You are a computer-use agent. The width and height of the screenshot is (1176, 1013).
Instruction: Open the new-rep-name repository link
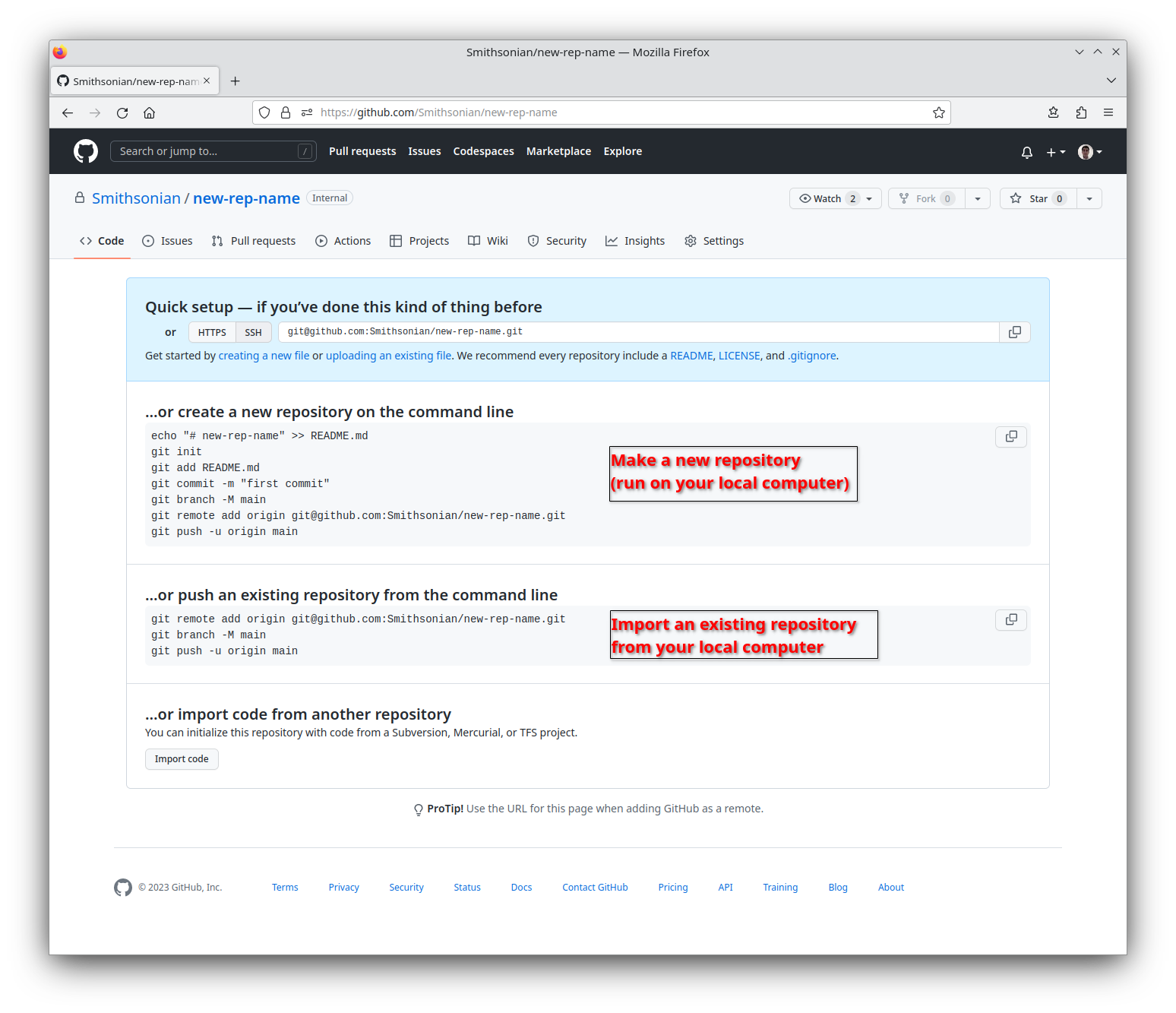coord(246,198)
